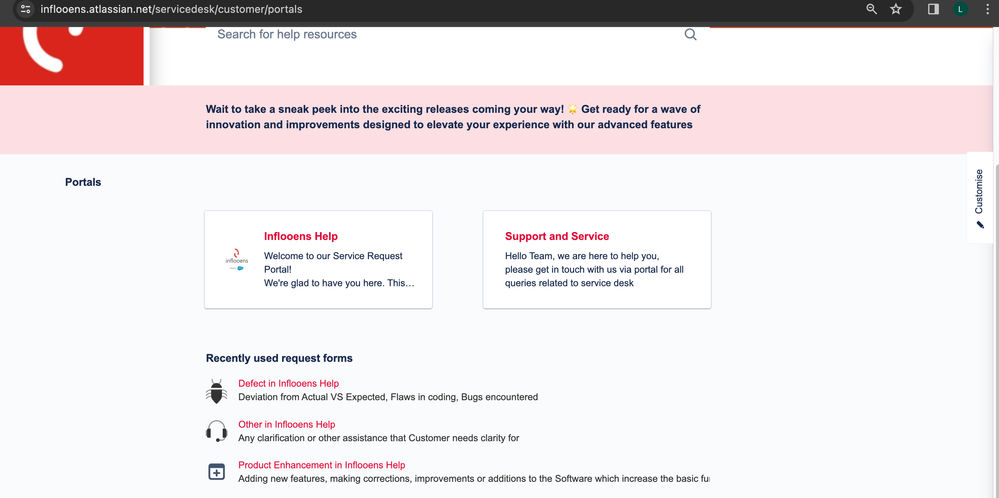Toggle the browser side panel icon
999x498 pixels.
point(933,9)
